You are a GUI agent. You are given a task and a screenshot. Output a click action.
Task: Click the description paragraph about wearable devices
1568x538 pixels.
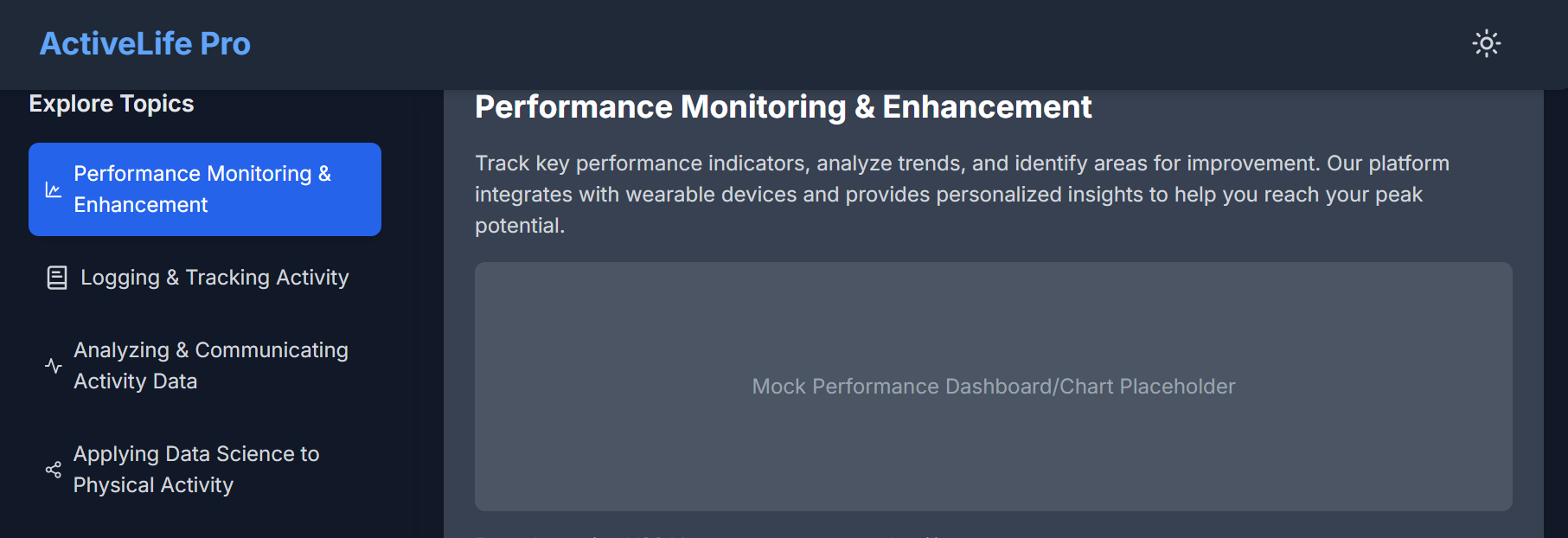(x=948, y=195)
